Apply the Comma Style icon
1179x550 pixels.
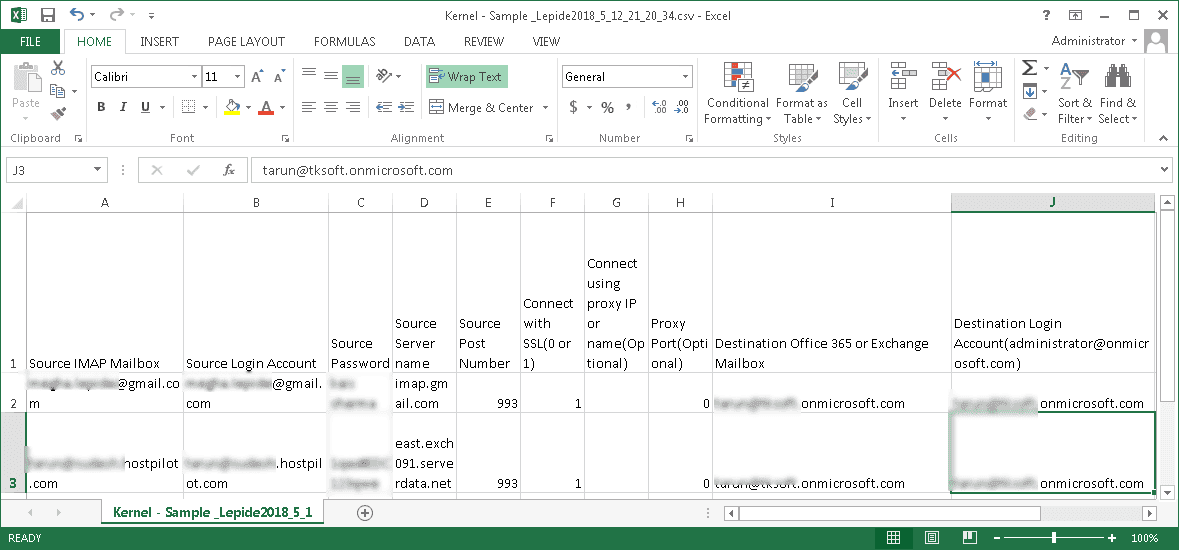629,108
